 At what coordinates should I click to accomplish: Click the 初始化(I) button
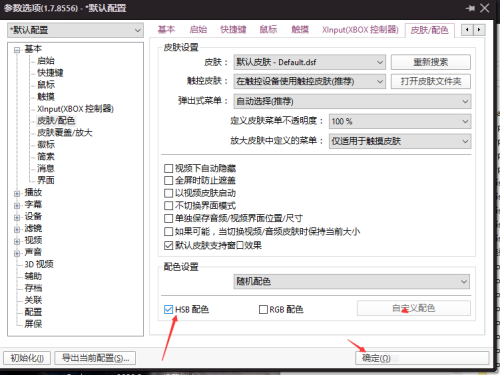[x=27, y=358]
